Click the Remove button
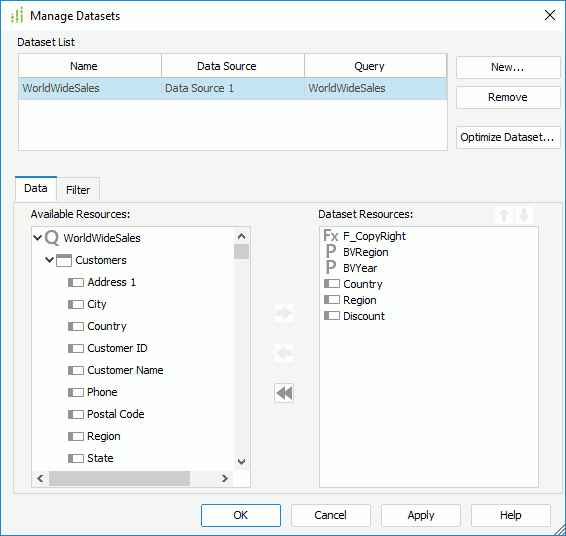This screenshot has width=566, height=536. tap(508, 97)
